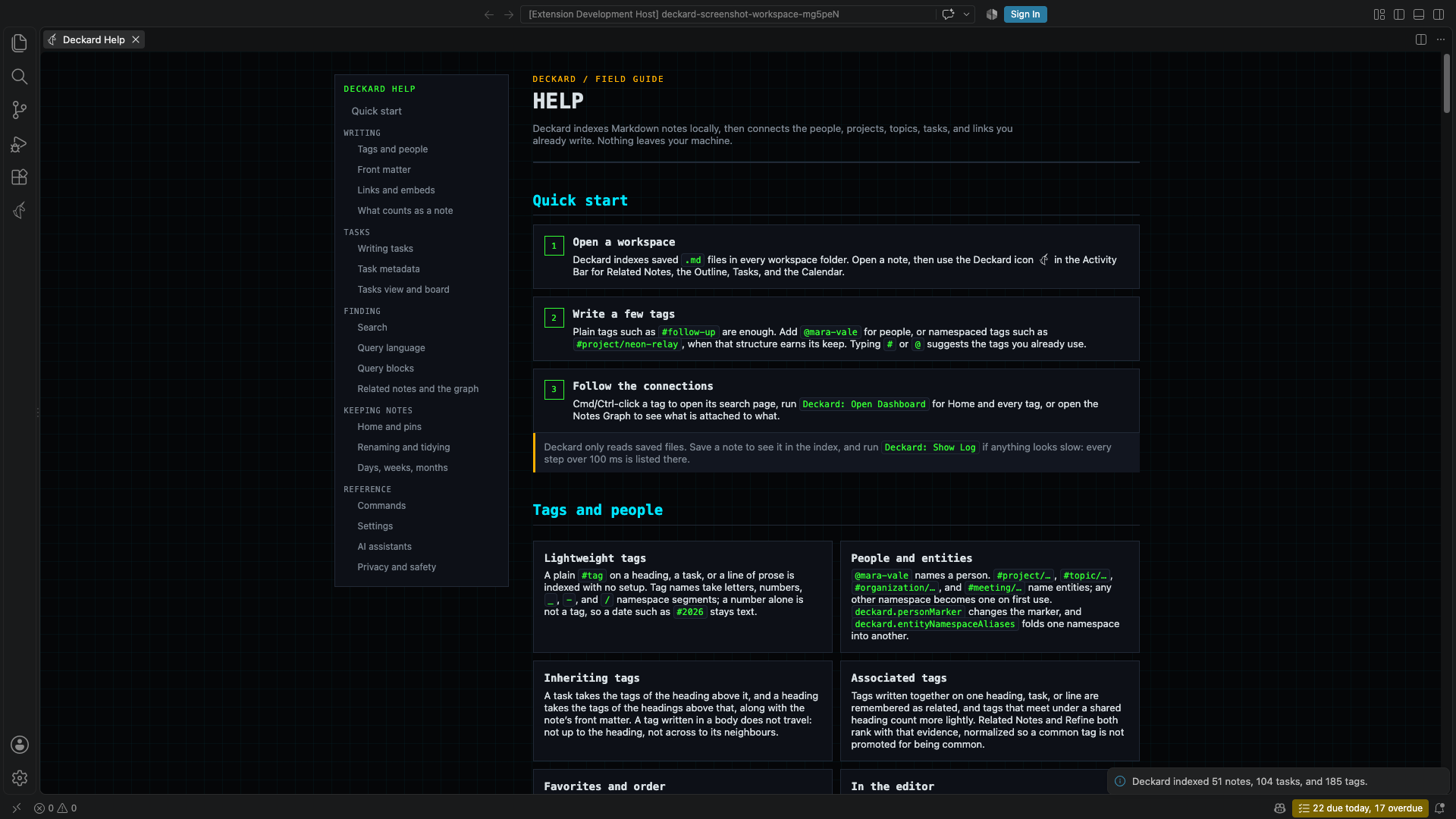Jump to Quick start in help nav
Viewport: 1456px width, 819px height.
(x=376, y=111)
